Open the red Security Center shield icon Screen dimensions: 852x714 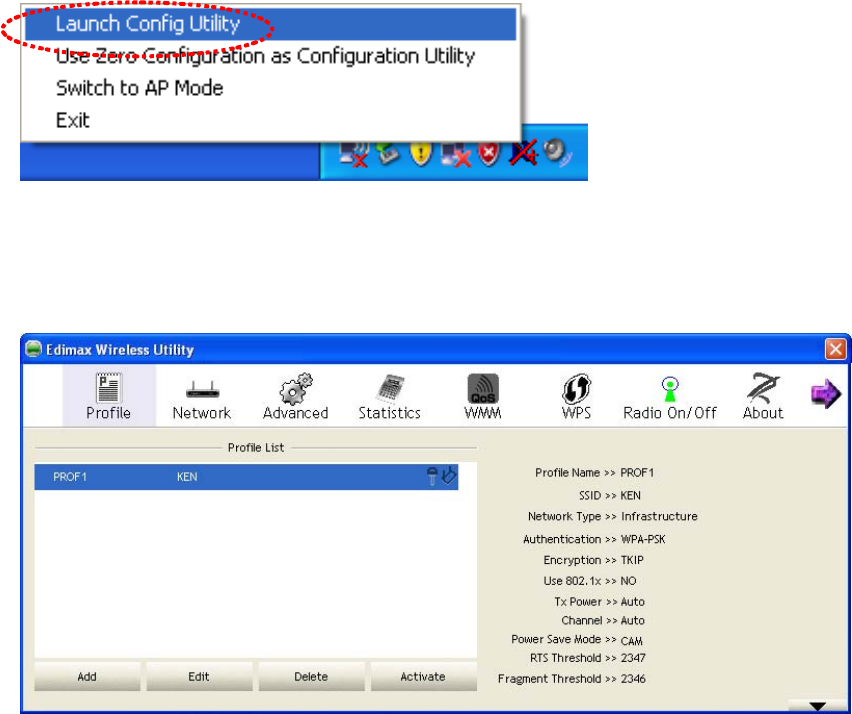pyautogui.click(x=488, y=154)
